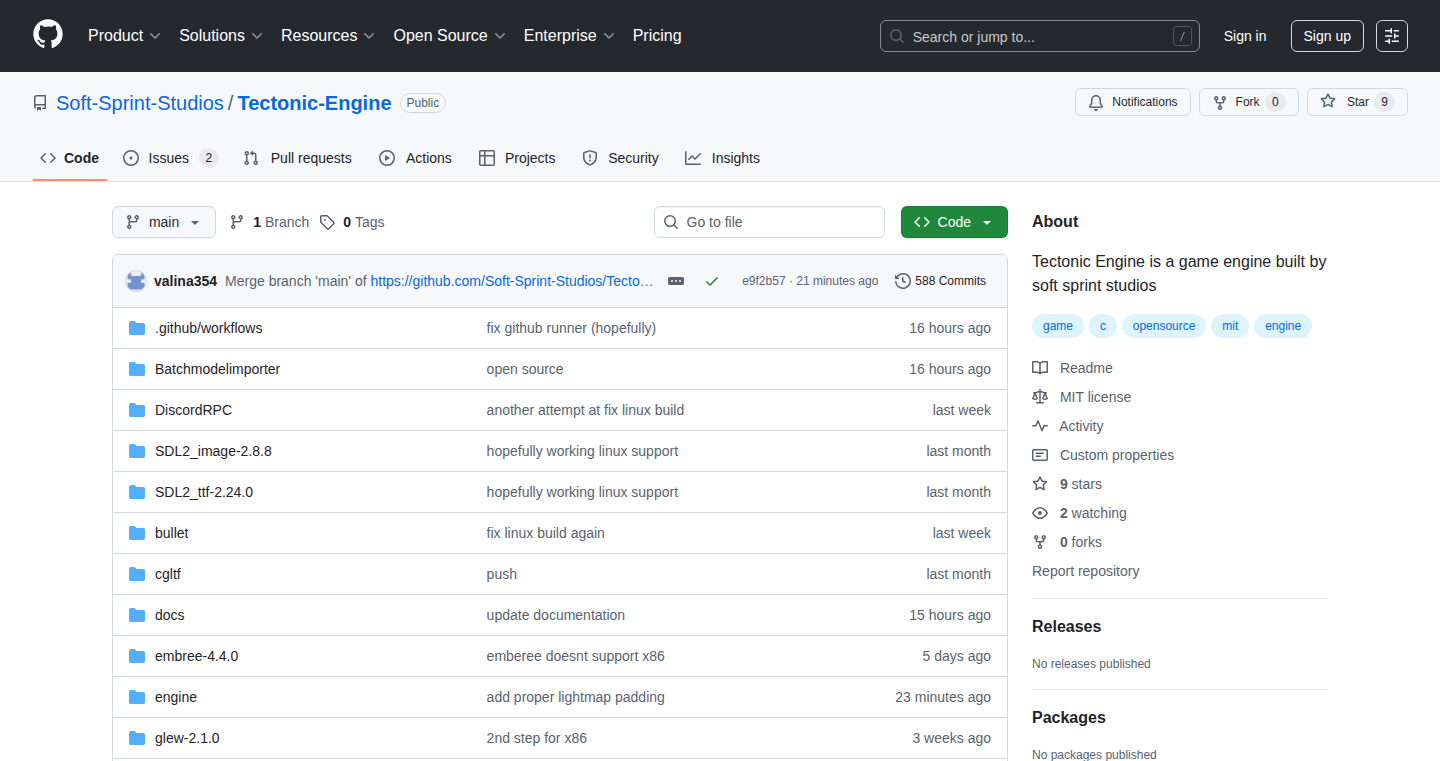
Task: Click the tag icon beside 0 Tags
Action: [327, 222]
